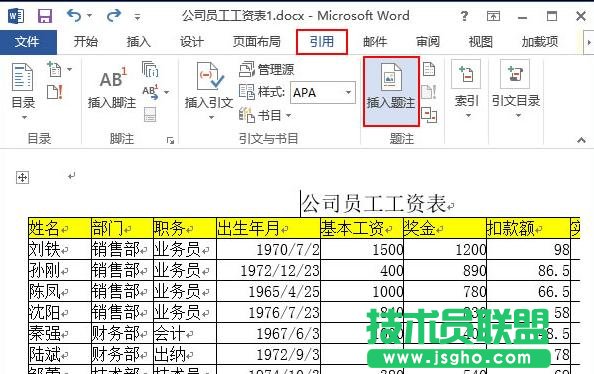Open the 加载项 Add-ins tab
This screenshot has height=374, width=594.
539,42
